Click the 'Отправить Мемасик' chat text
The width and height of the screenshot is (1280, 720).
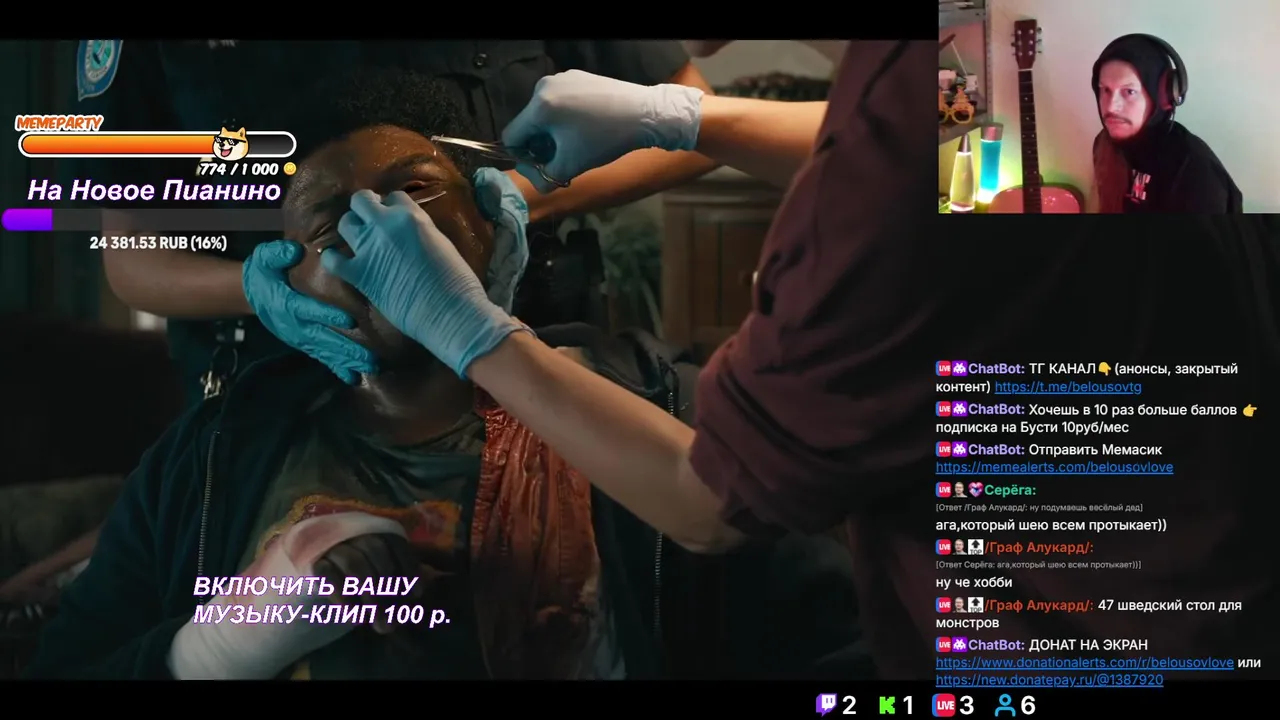[x=1095, y=450]
